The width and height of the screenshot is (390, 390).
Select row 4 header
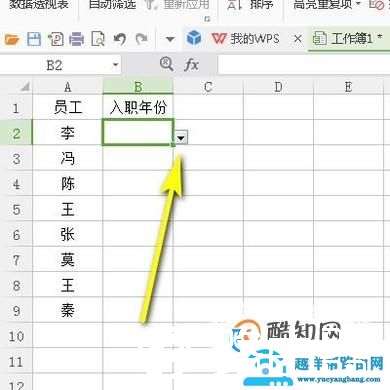tap(16, 183)
